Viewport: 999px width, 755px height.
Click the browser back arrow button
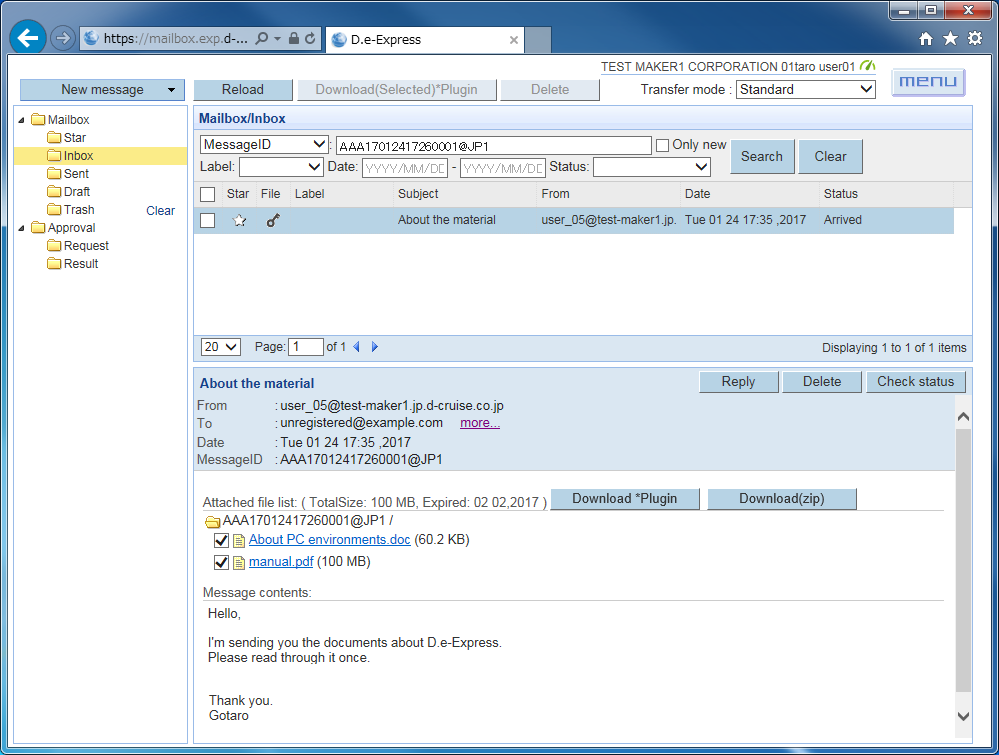28,39
